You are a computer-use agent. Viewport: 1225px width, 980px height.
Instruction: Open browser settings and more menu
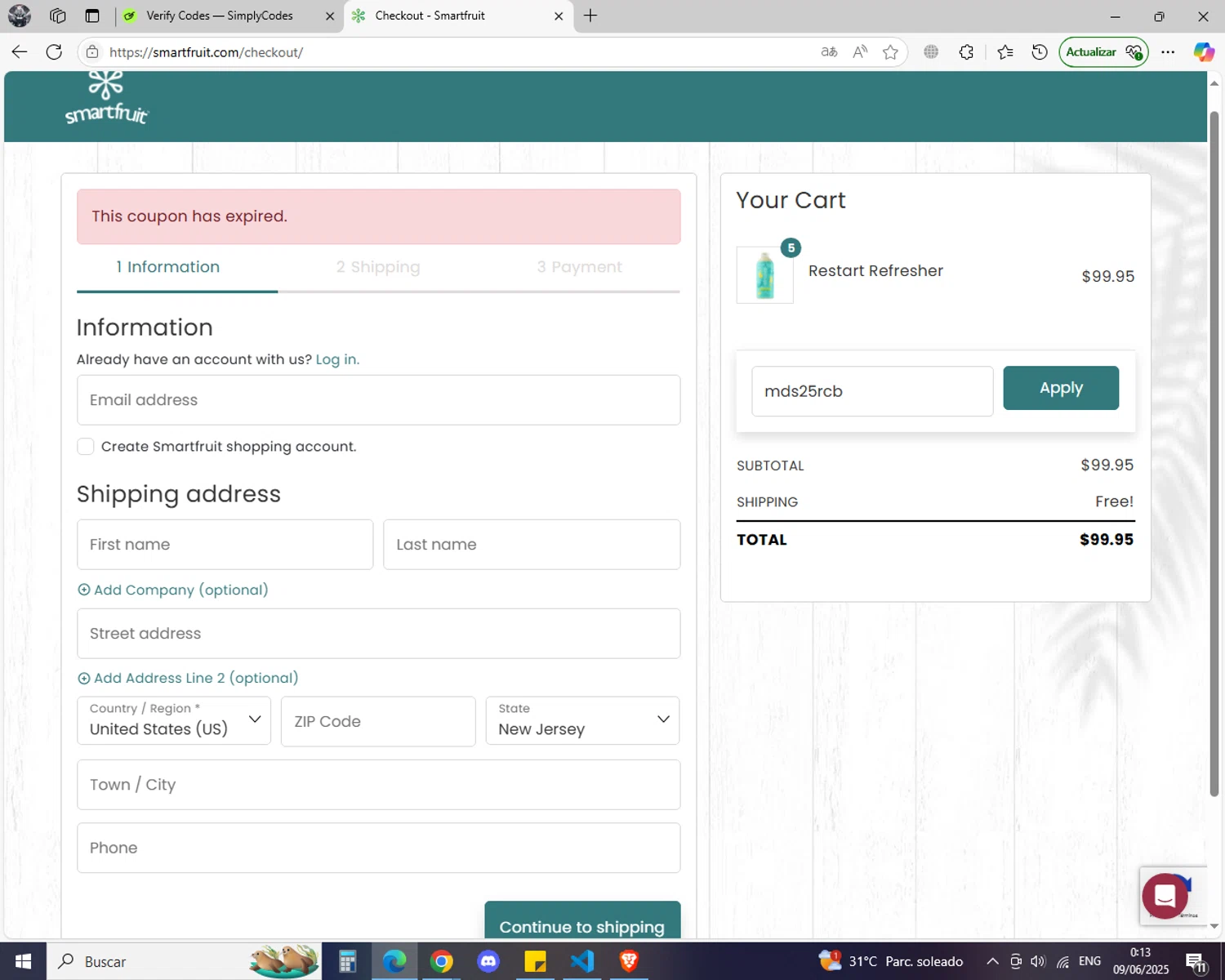1168,52
